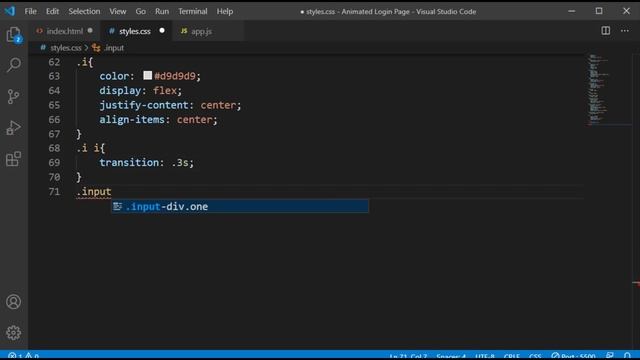Accept the .input-div.one suggestion

(x=240, y=207)
